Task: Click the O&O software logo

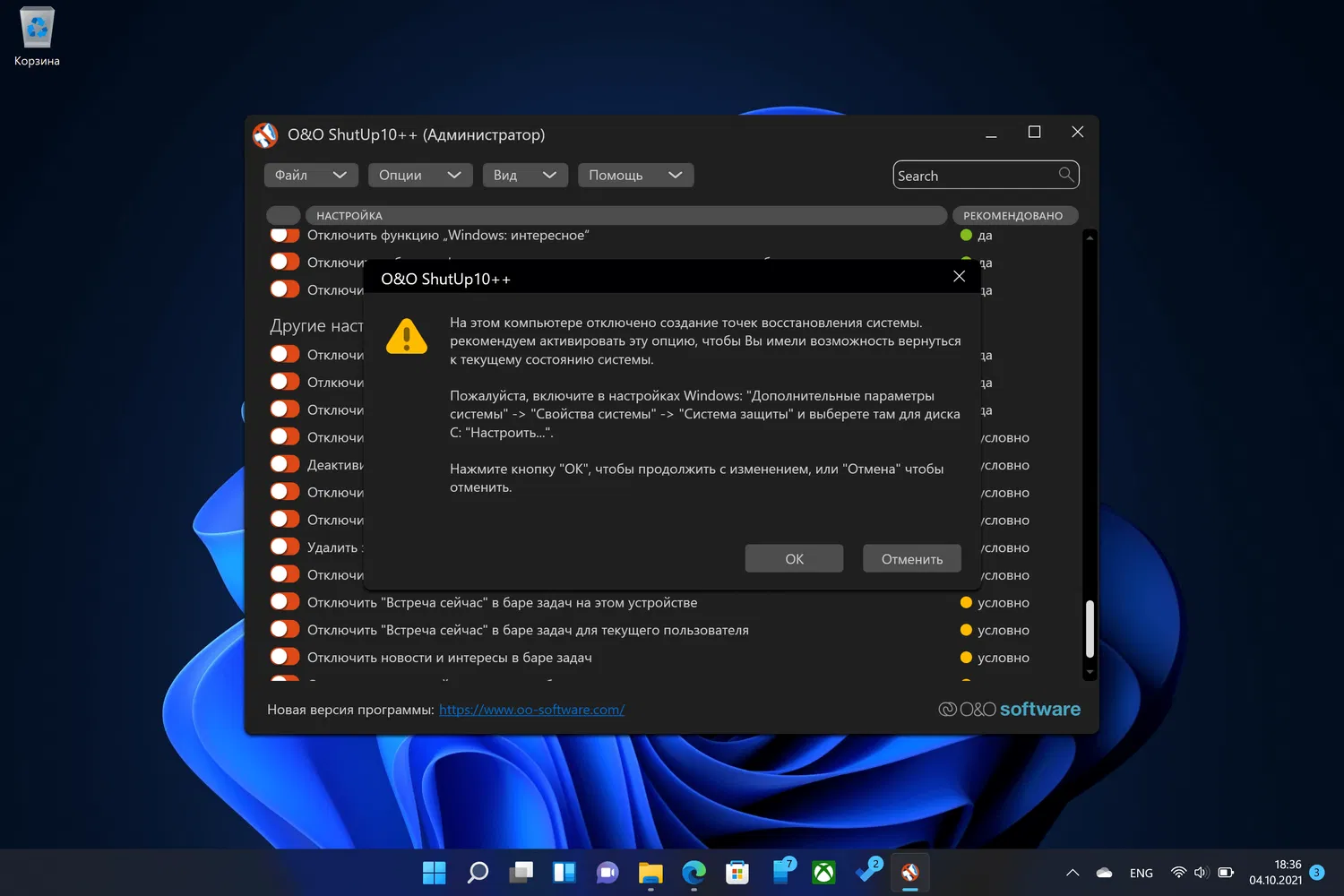Action: click(1009, 710)
